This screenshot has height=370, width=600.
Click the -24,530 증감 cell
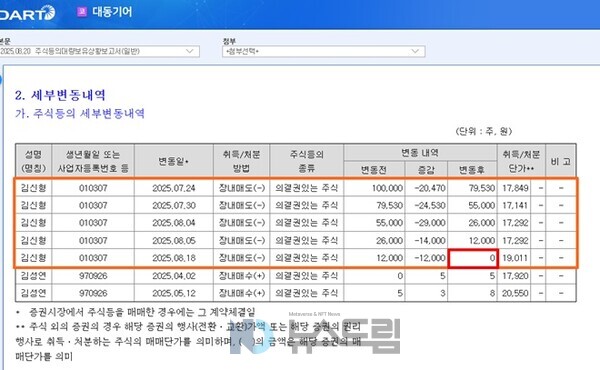tap(426, 205)
